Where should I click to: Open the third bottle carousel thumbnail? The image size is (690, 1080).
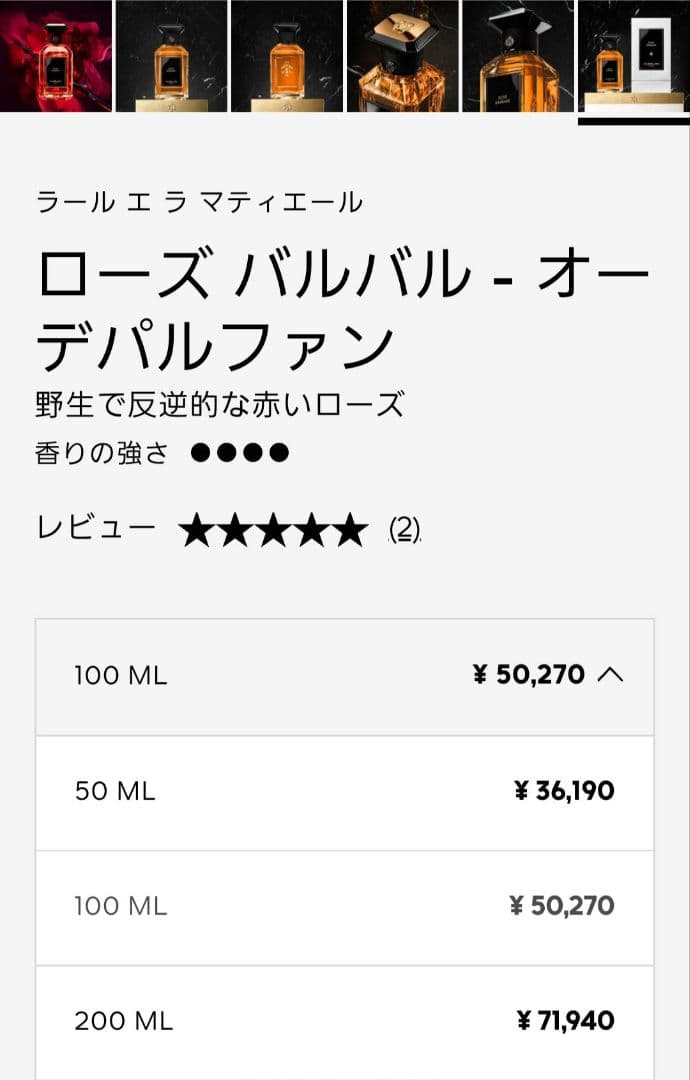pos(287,57)
